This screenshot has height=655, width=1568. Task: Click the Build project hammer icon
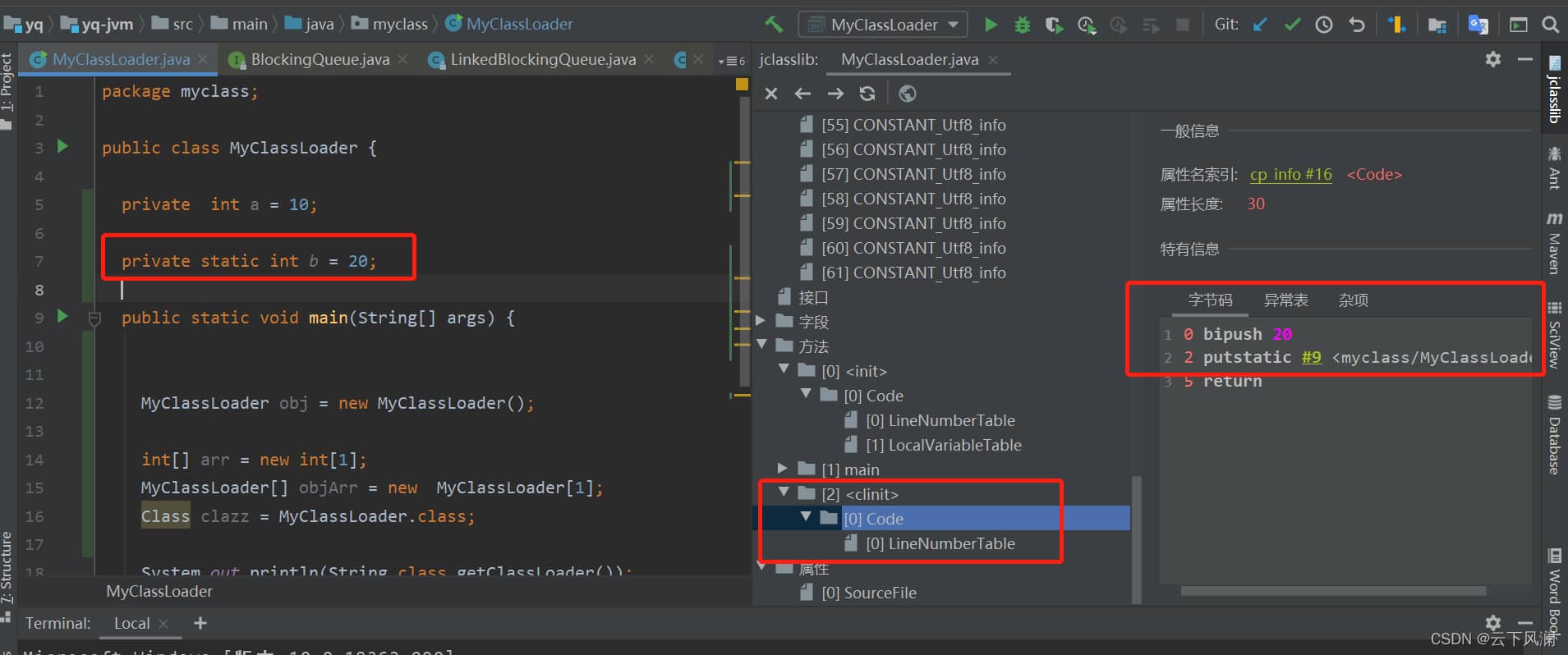point(774,25)
